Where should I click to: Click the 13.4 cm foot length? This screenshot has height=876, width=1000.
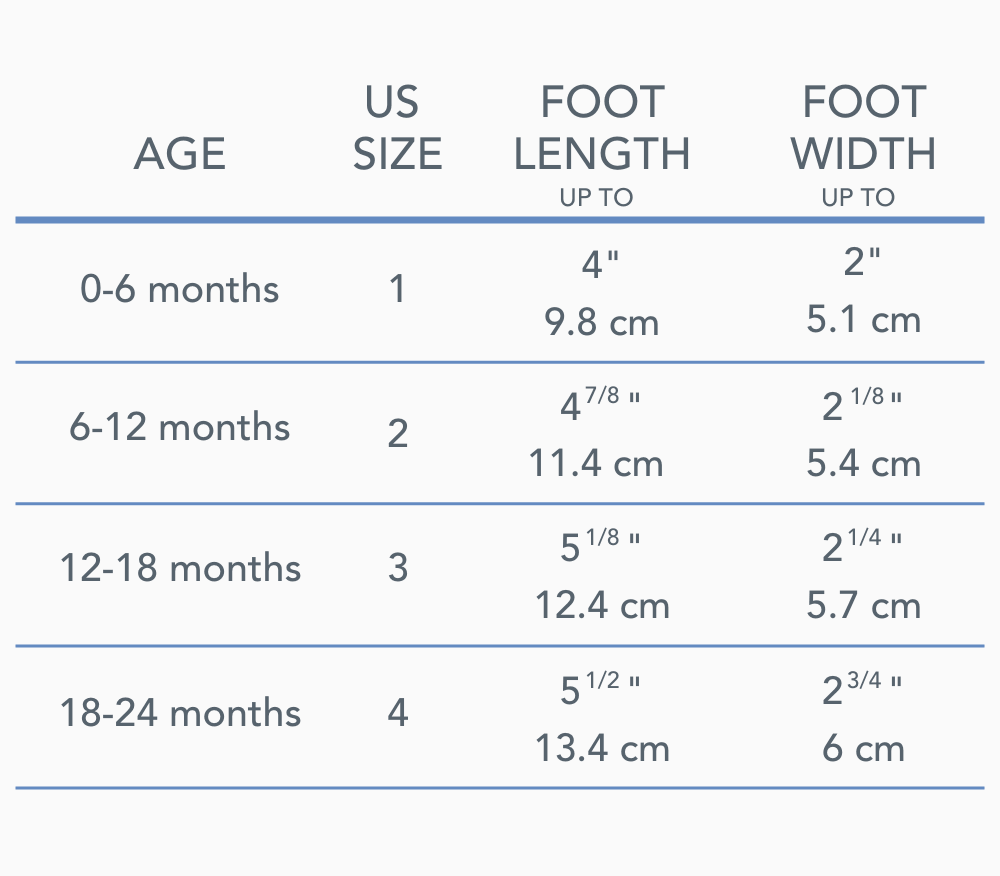coord(602,748)
